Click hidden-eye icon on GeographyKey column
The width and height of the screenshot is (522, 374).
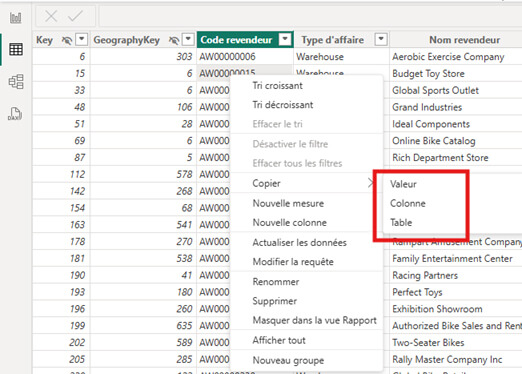tap(174, 40)
